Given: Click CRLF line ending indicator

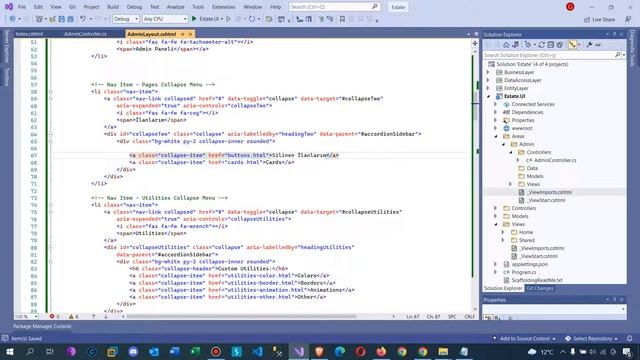Looking at the screenshot, I should click(469, 316).
